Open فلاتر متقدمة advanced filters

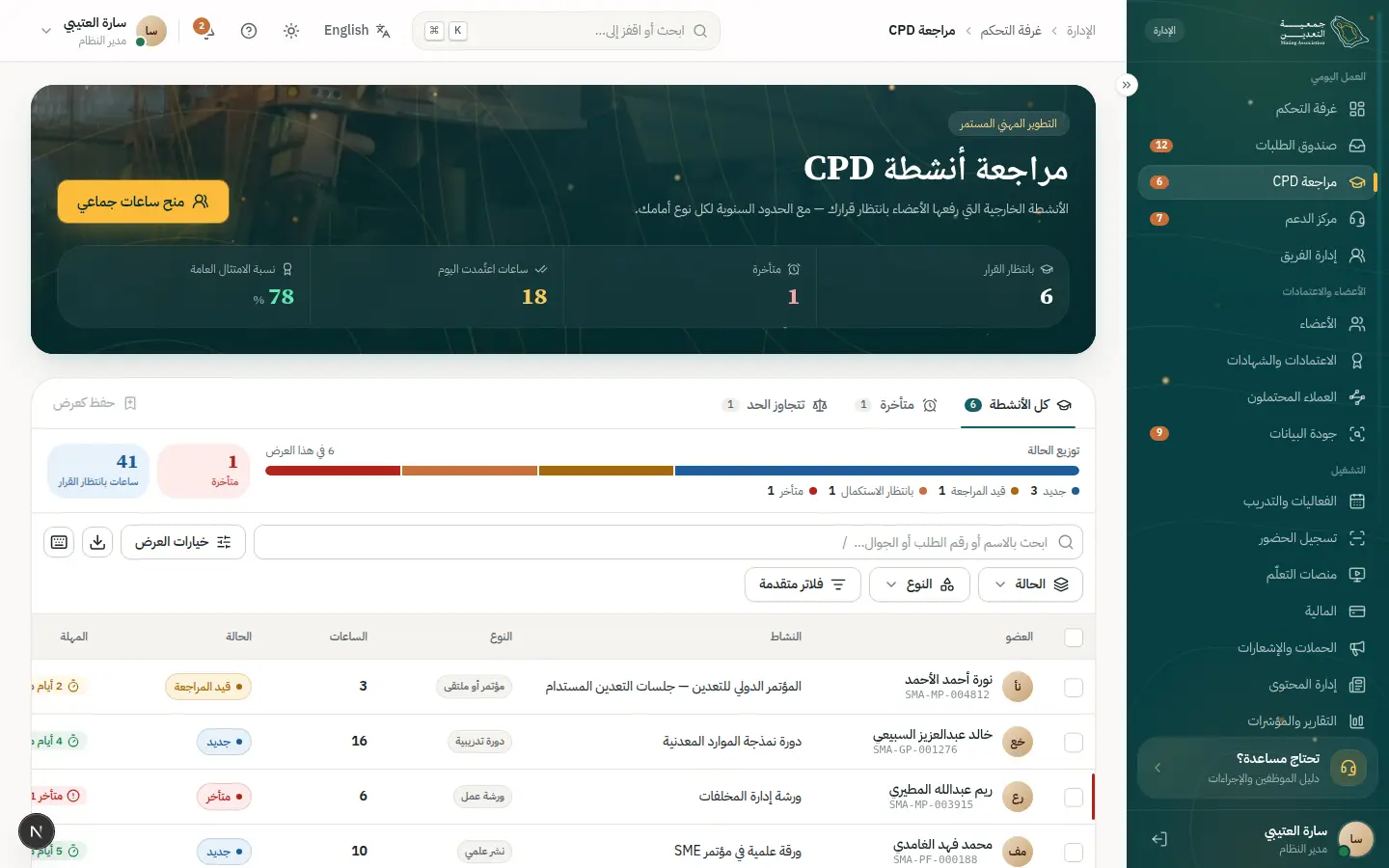pyautogui.click(x=803, y=584)
